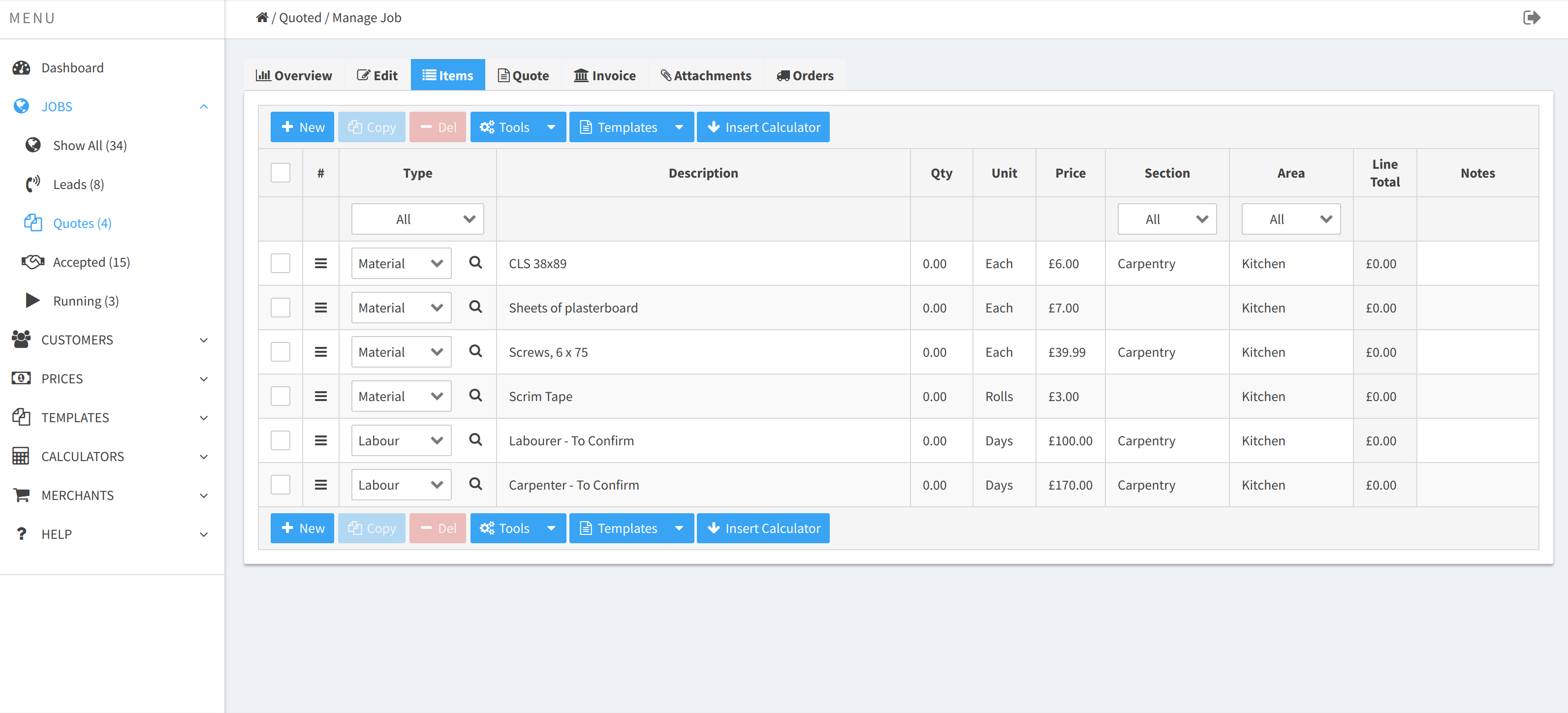Select the Items tab

click(x=448, y=75)
